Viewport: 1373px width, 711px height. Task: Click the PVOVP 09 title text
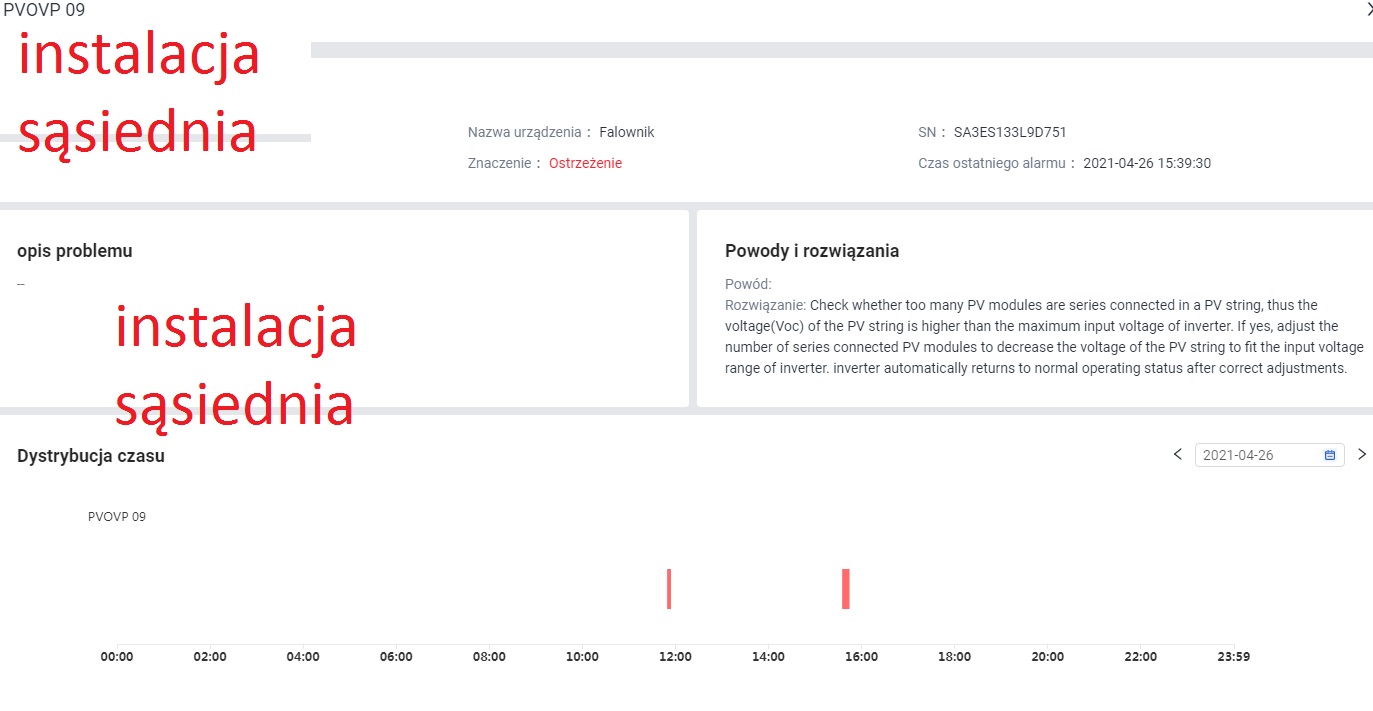[x=44, y=10]
